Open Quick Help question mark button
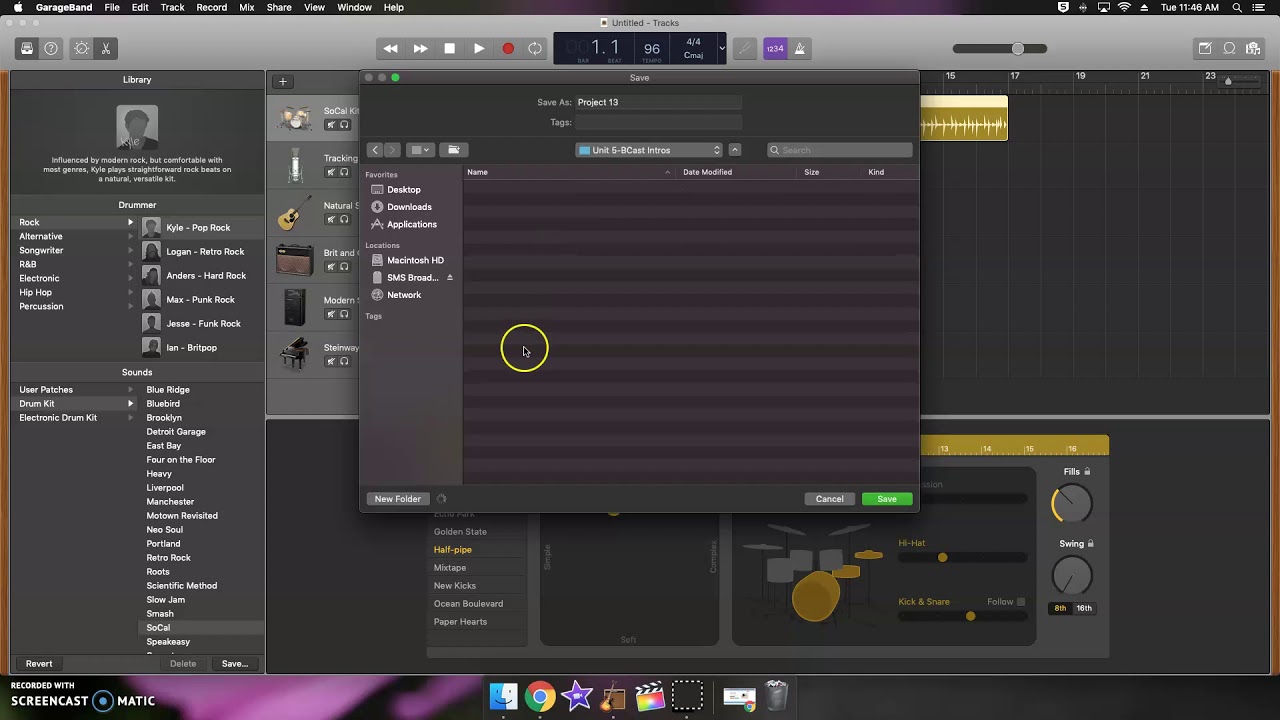Viewport: 1280px width, 720px height. (51, 48)
